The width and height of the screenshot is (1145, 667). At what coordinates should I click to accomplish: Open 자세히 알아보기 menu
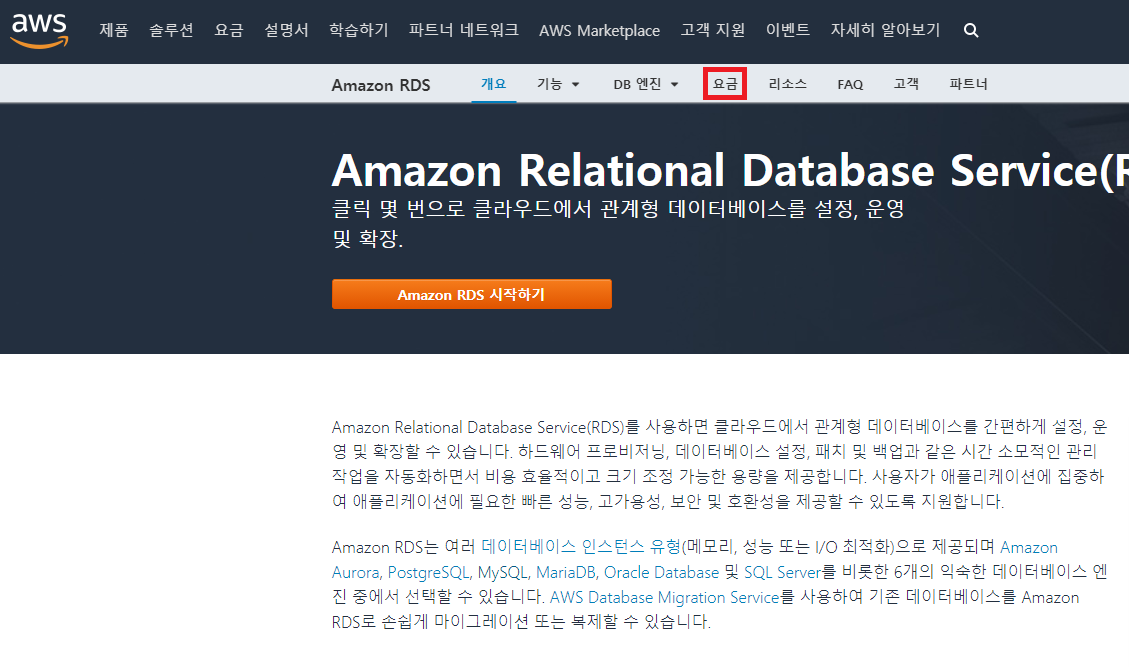(885, 30)
